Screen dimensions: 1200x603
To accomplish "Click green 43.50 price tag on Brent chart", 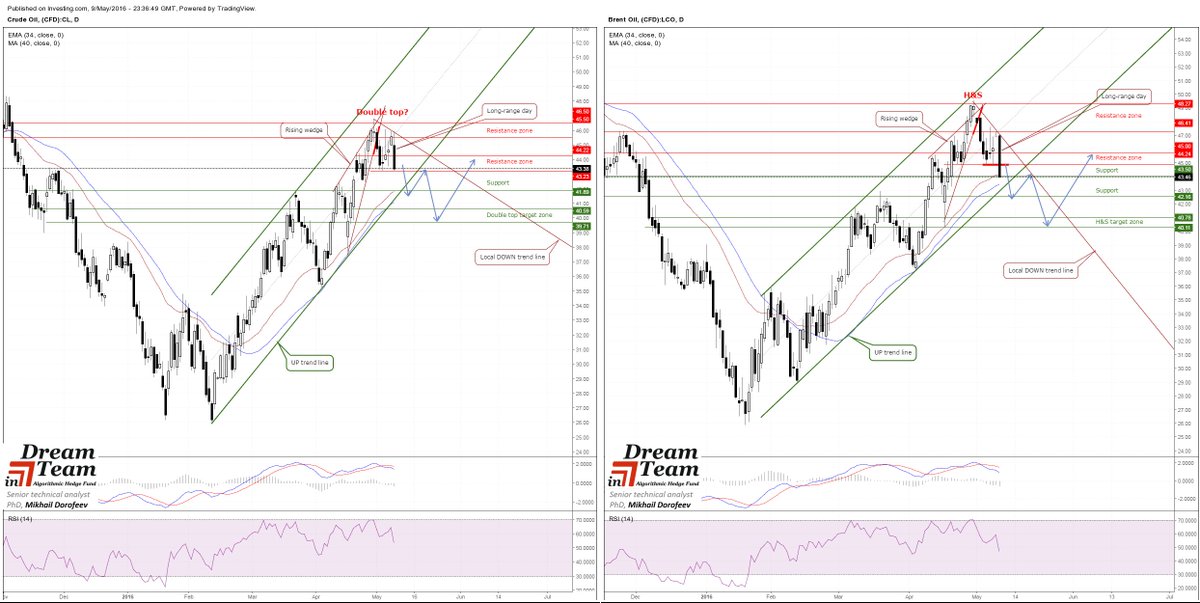I will [1184, 170].
